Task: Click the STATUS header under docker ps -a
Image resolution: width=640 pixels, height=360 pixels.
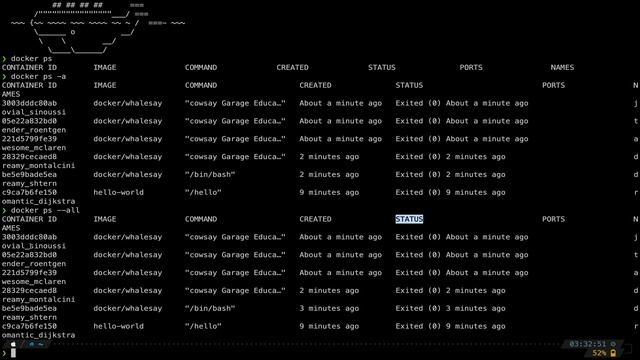Action: [409, 85]
